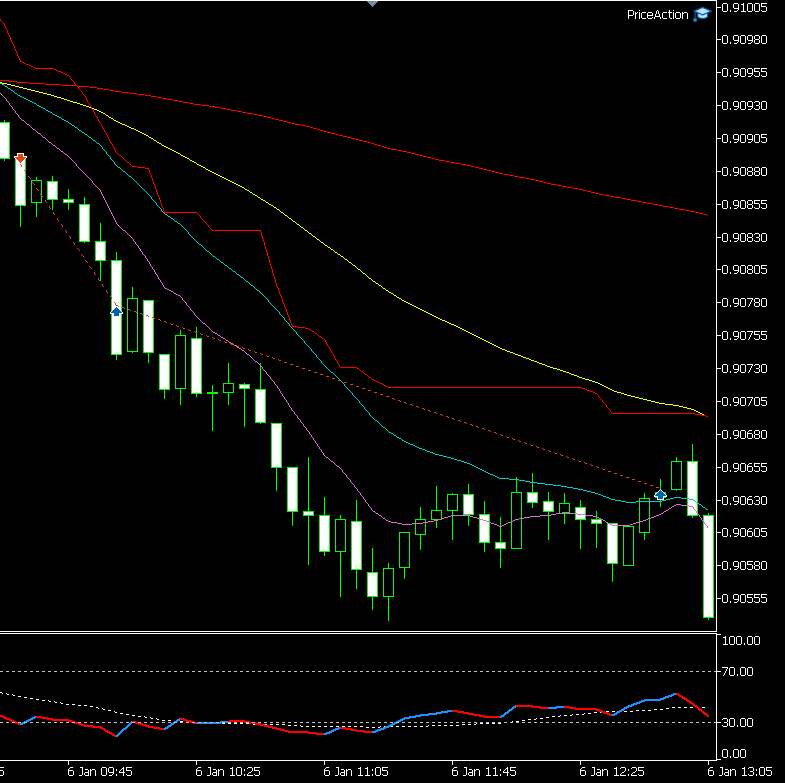
Task: Select the red-blue oscillator line peak
Action: point(677,694)
